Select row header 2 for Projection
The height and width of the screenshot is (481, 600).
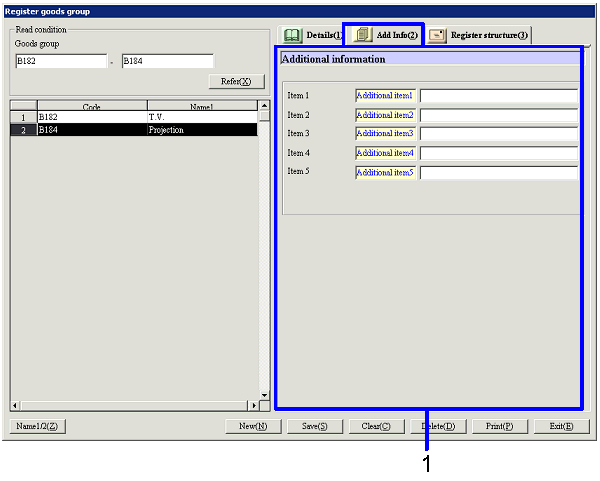23,130
